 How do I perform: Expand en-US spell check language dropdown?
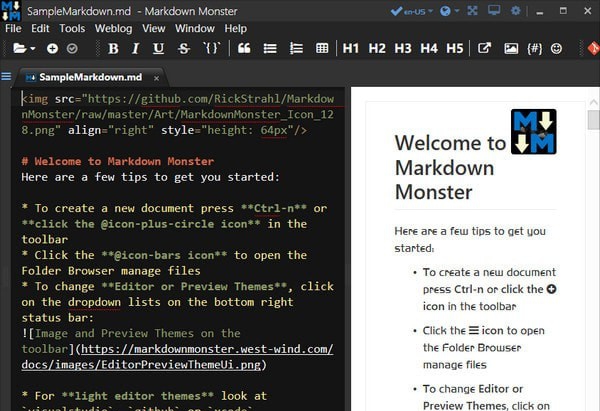430,11
